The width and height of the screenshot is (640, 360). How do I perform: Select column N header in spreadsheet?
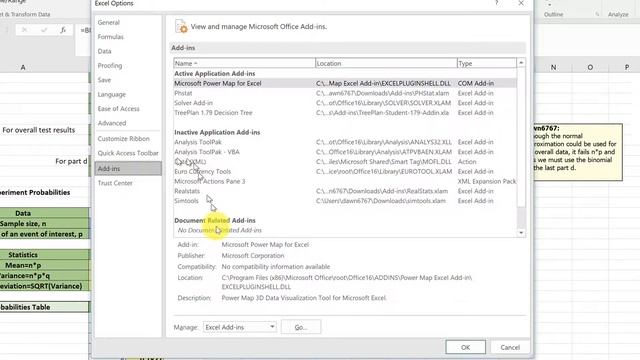tap(553, 67)
